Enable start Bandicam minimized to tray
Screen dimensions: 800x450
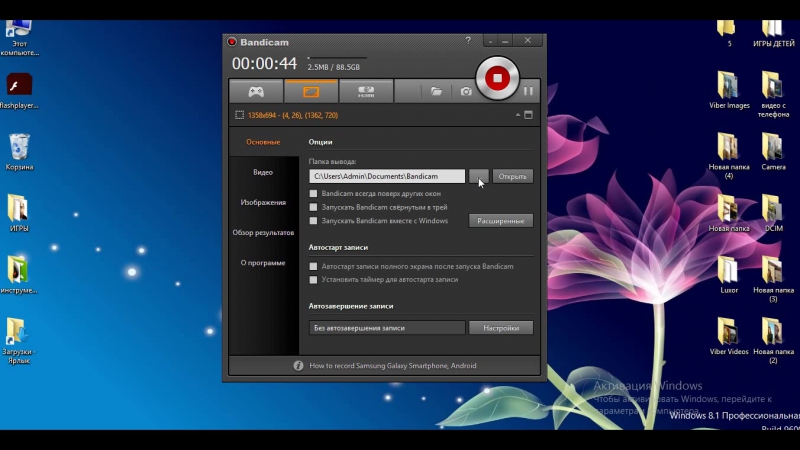click(x=313, y=207)
